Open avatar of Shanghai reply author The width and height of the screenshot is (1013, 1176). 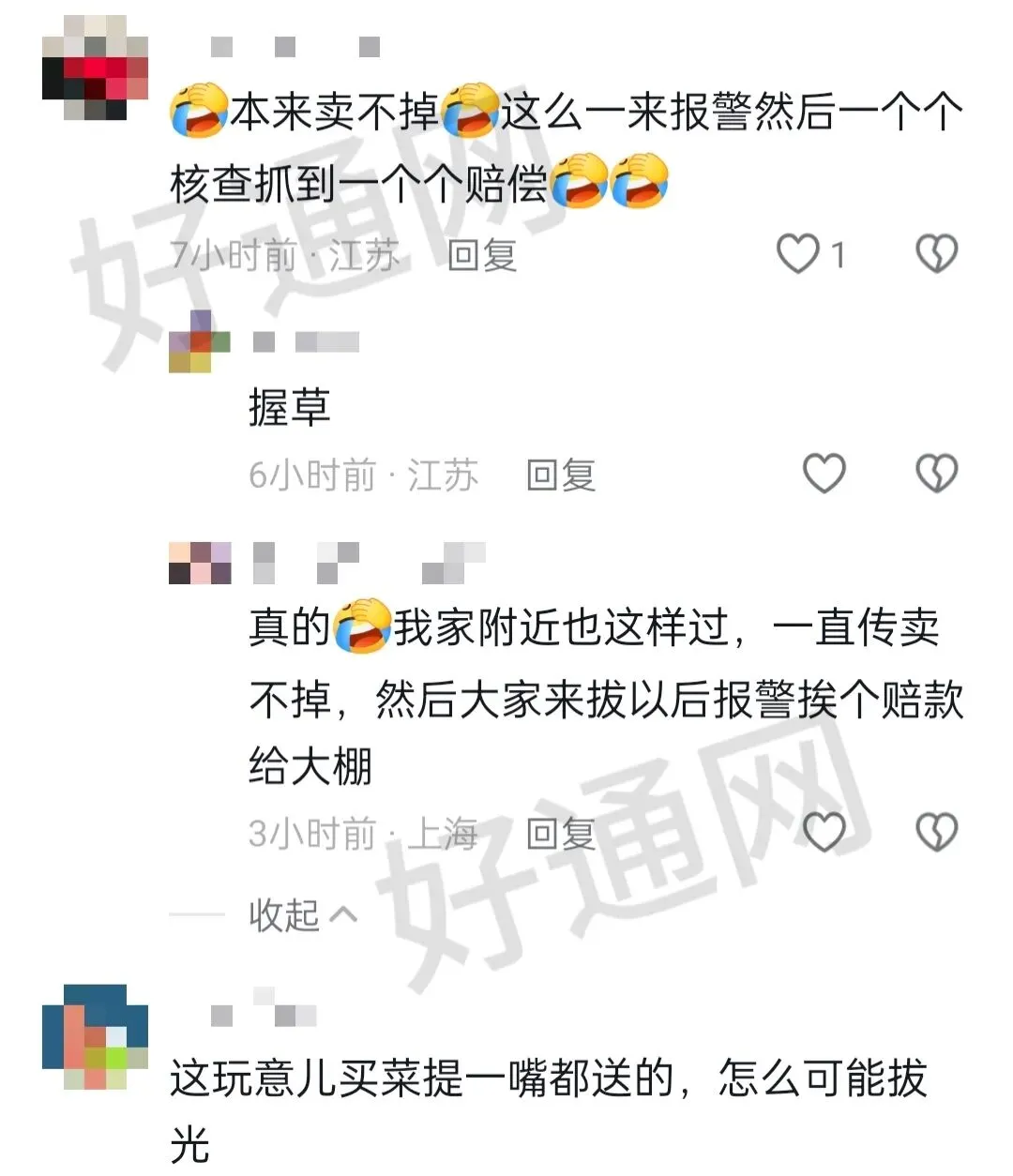200,563
